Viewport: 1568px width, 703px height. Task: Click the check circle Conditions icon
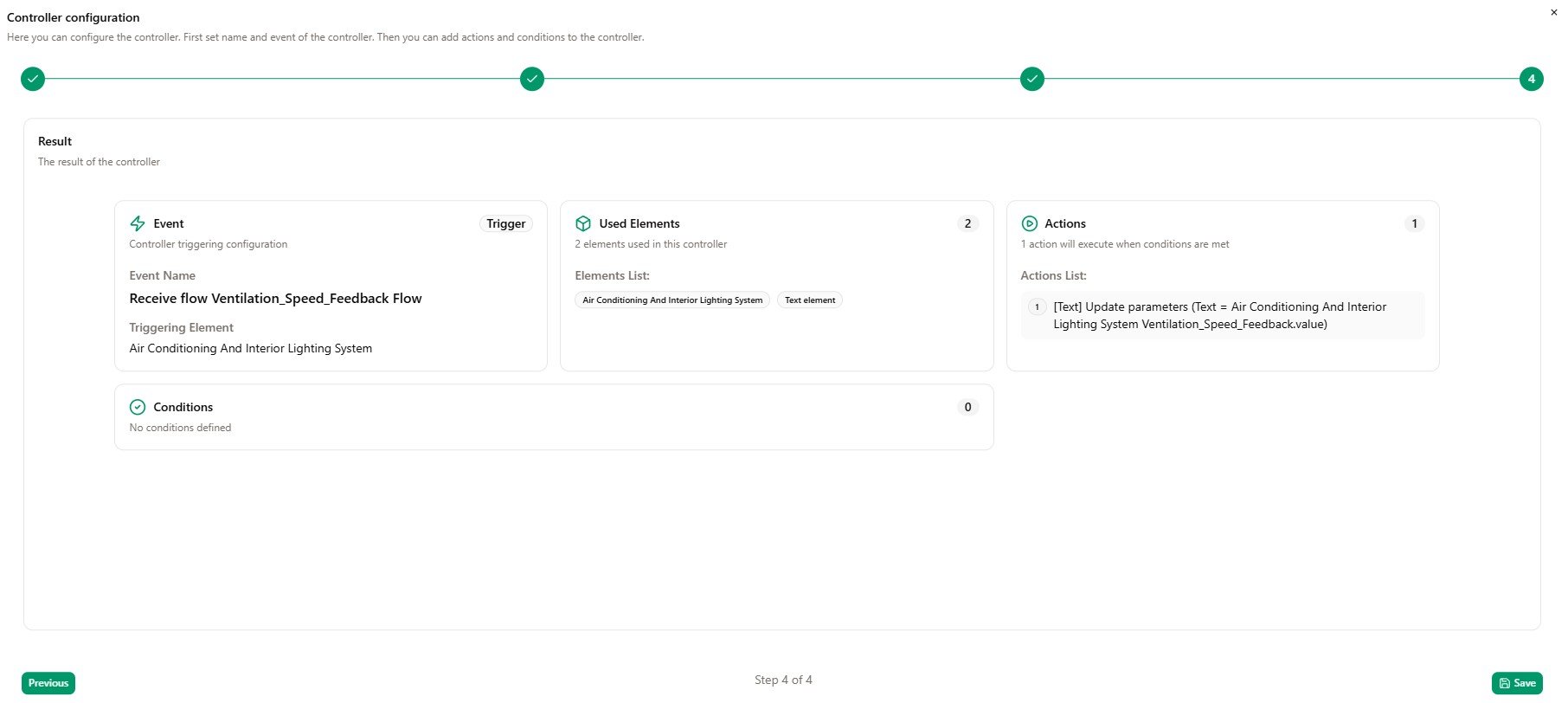pos(138,407)
